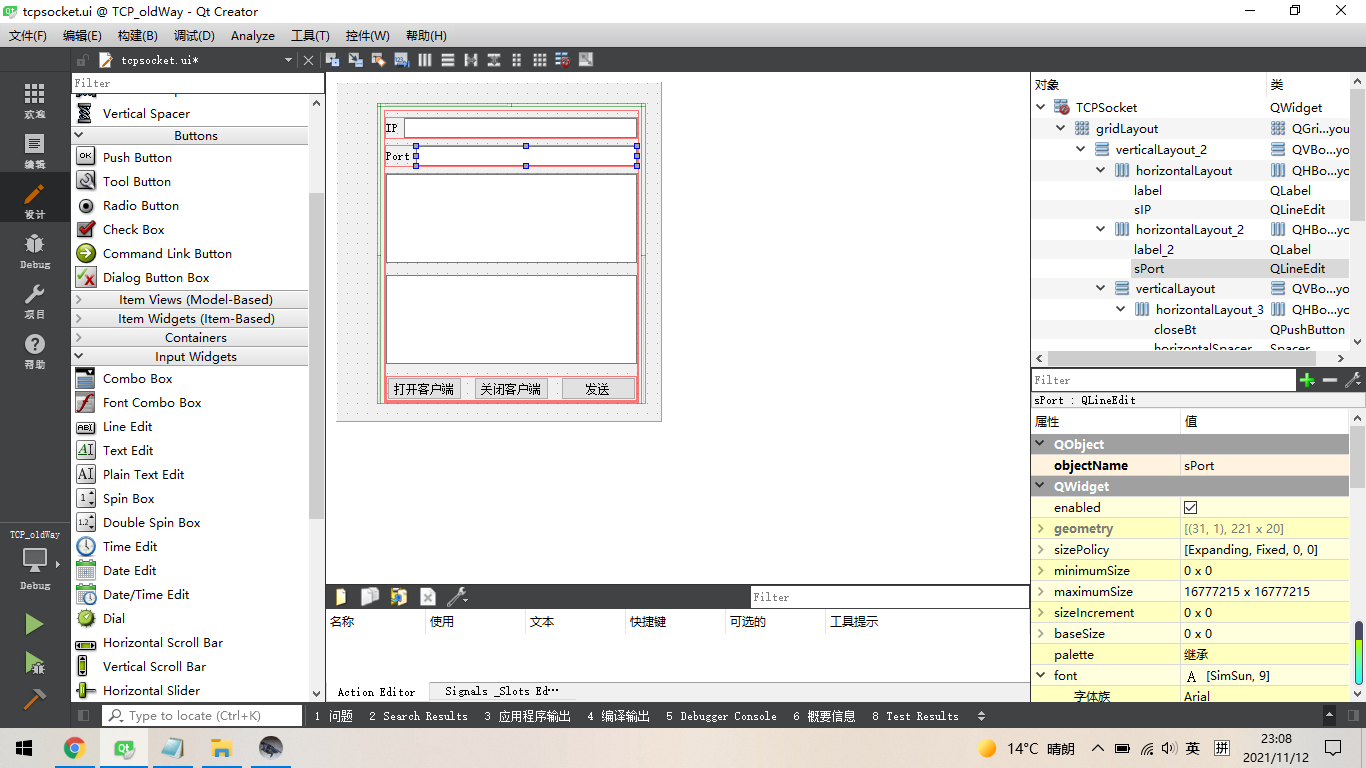This screenshot has width=1366, height=768.
Task: Click the Break Layout toolbar icon
Action: (562, 60)
